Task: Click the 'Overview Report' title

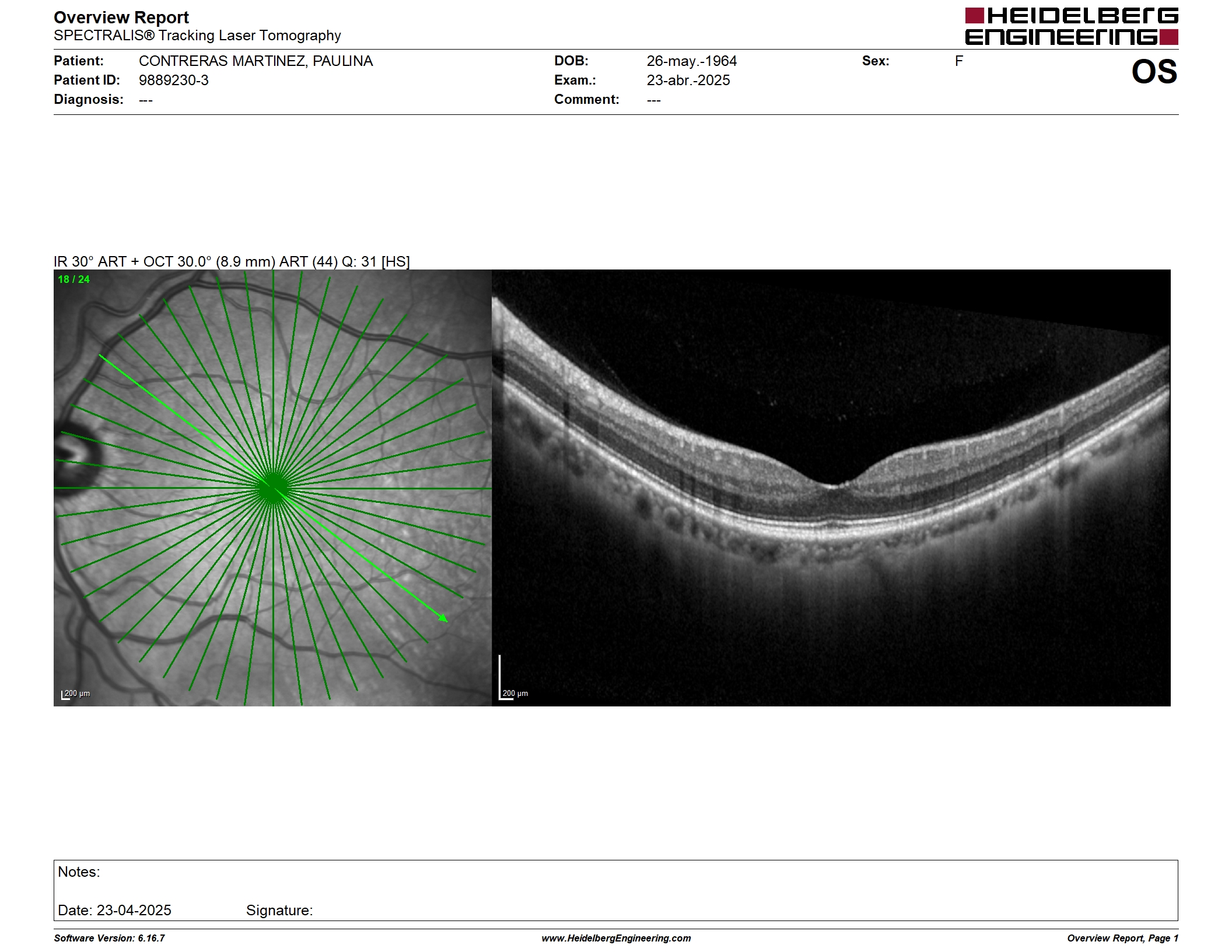Action: click(x=121, y=17)
